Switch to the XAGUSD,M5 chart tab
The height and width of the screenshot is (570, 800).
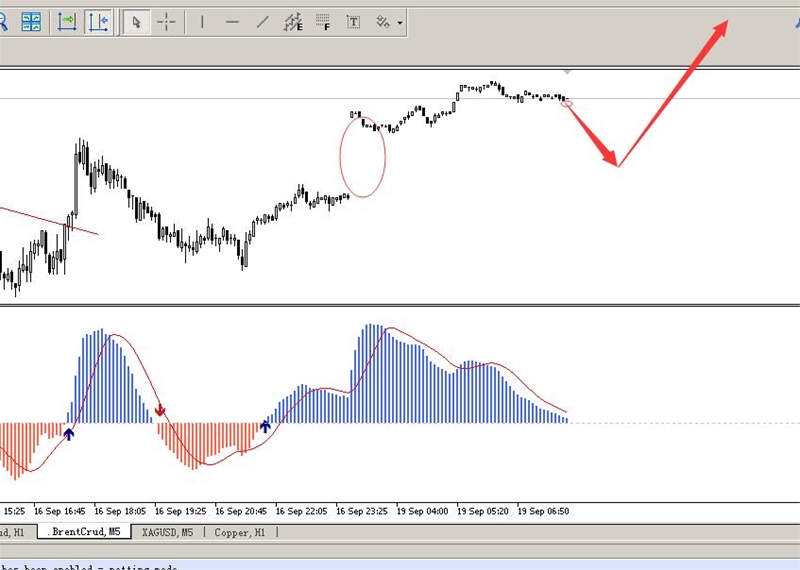167,532
